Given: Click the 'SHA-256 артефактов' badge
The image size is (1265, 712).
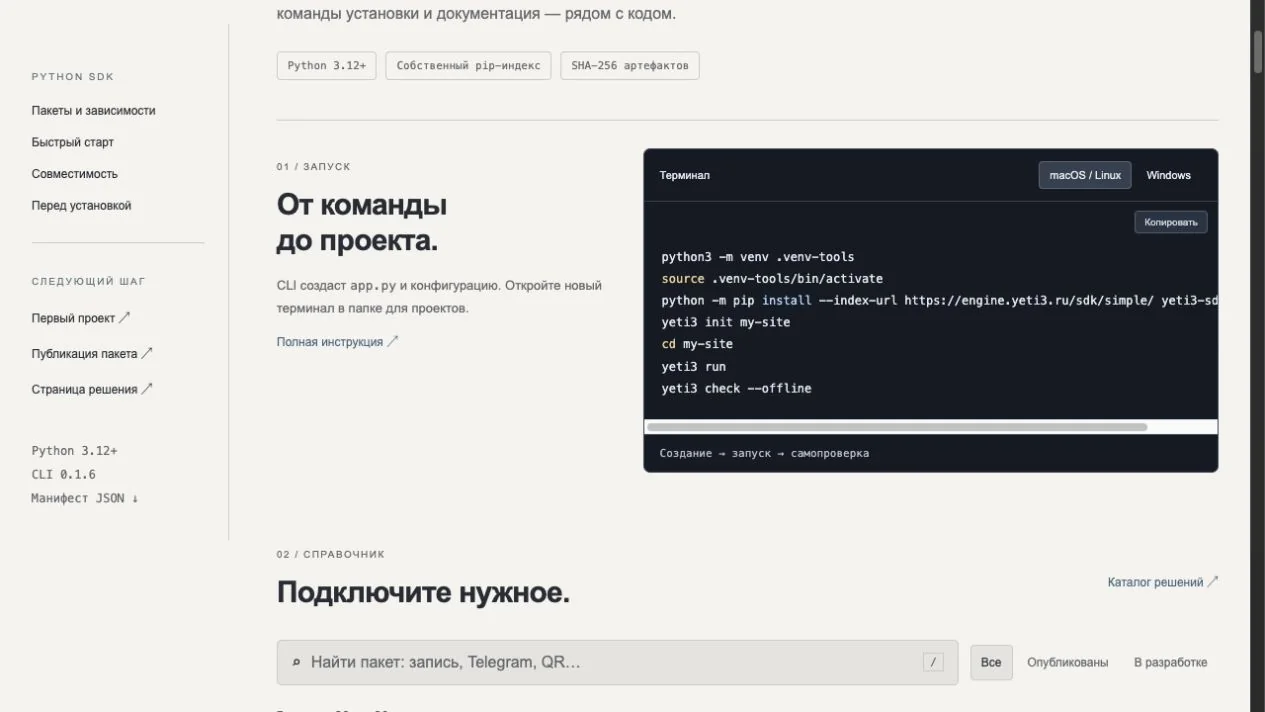Looking at the screenshot, I should (630, 66).
